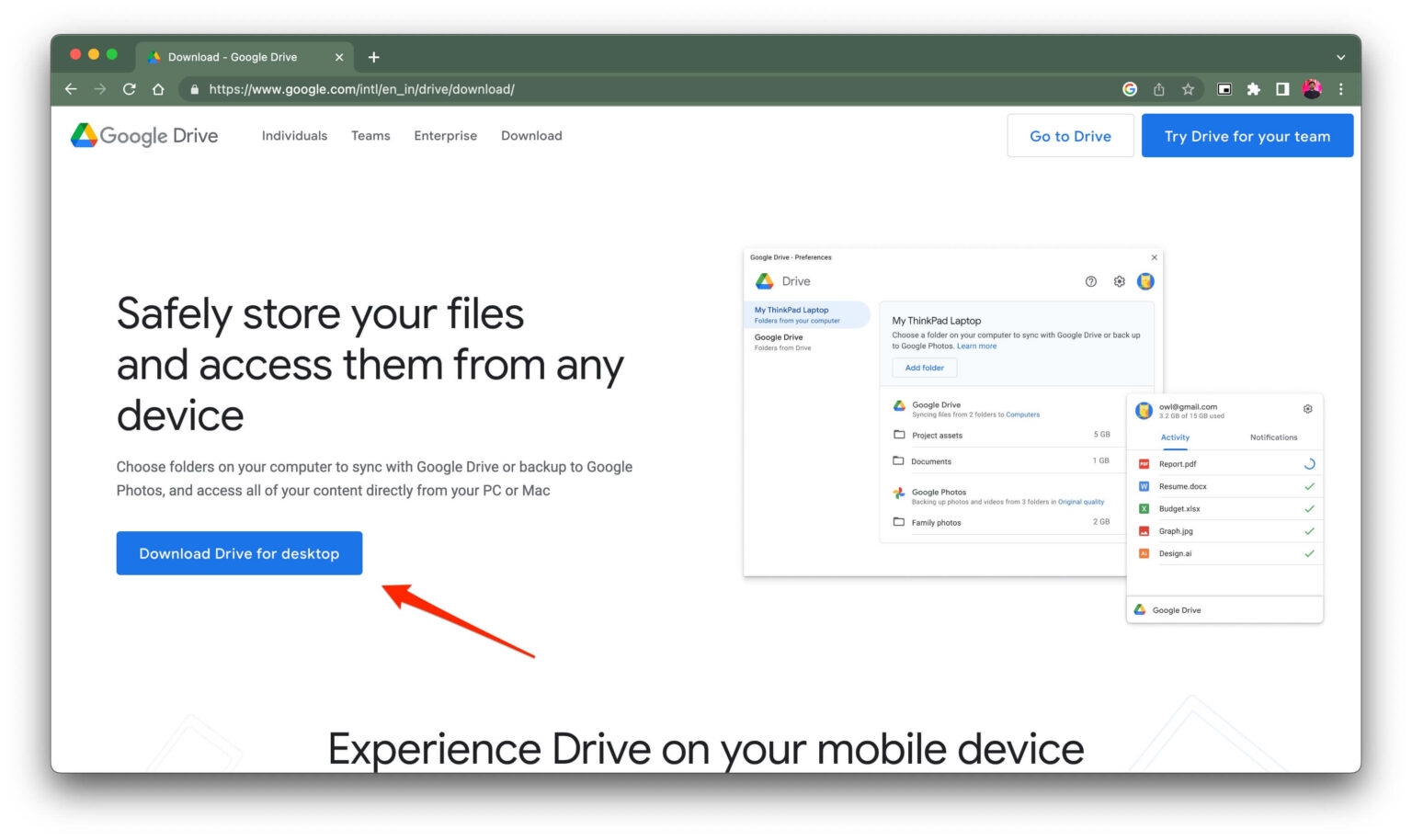Click the account avatar in the Preferences header
1412x840 pixels.
pyautogui.click(x=1145, y=281)
